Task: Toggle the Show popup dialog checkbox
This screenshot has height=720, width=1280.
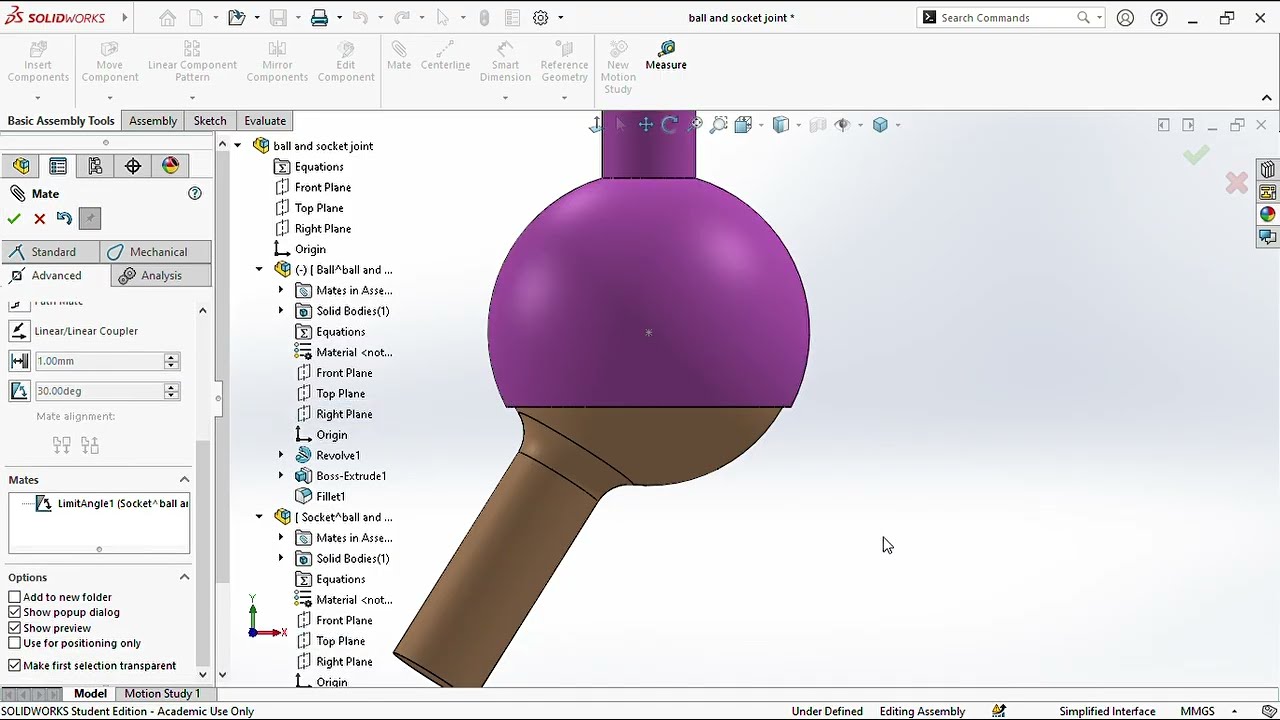Action: click(14, 612)
